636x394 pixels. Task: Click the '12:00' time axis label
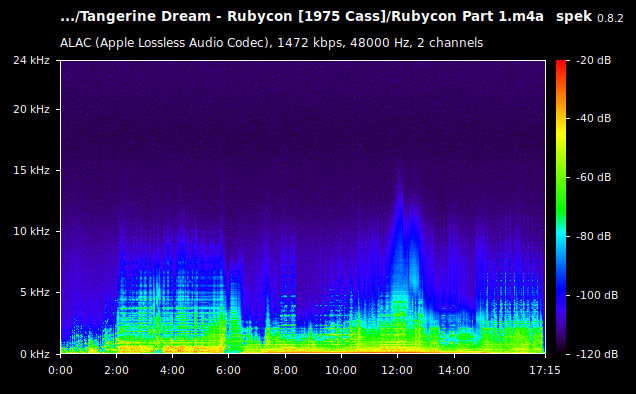397,370
